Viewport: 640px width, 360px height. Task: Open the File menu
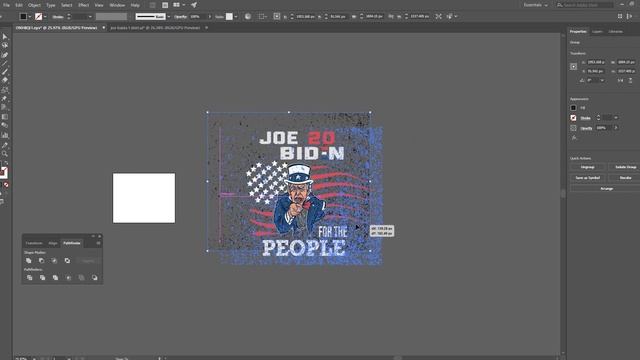tap(6, 5)
